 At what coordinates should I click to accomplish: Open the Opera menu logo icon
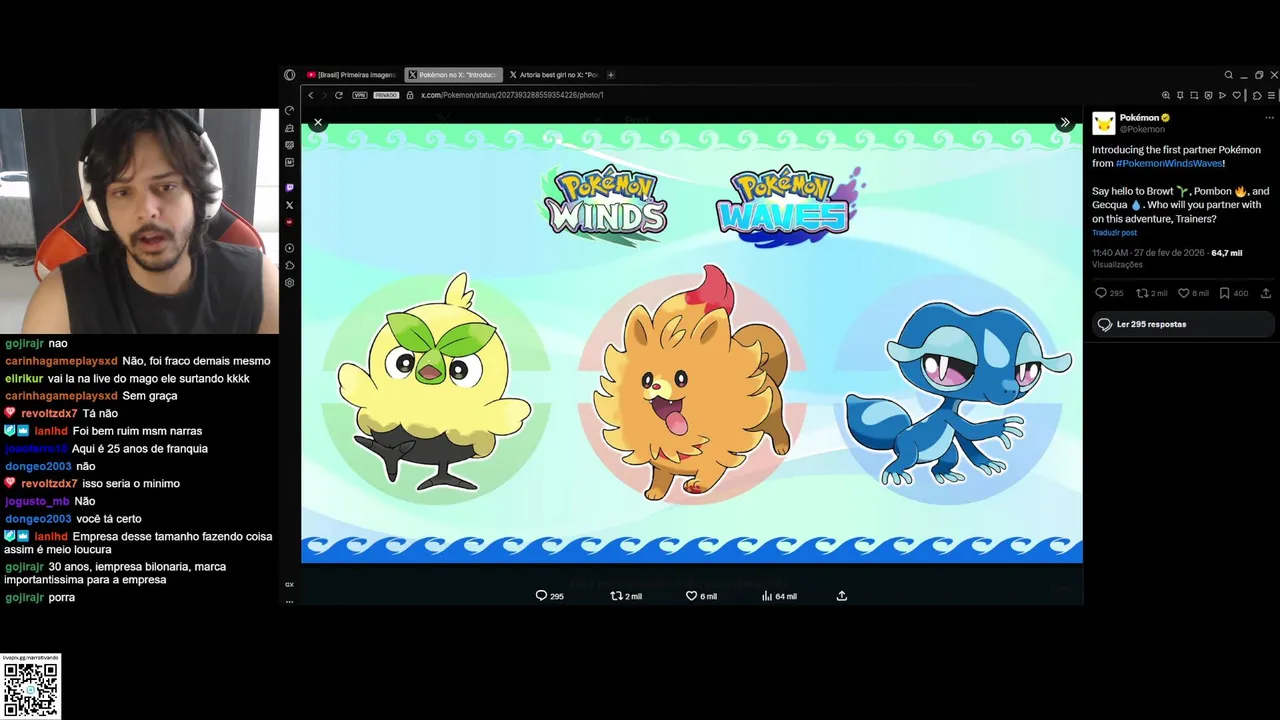pyautogui.click(x=289, y=75)
